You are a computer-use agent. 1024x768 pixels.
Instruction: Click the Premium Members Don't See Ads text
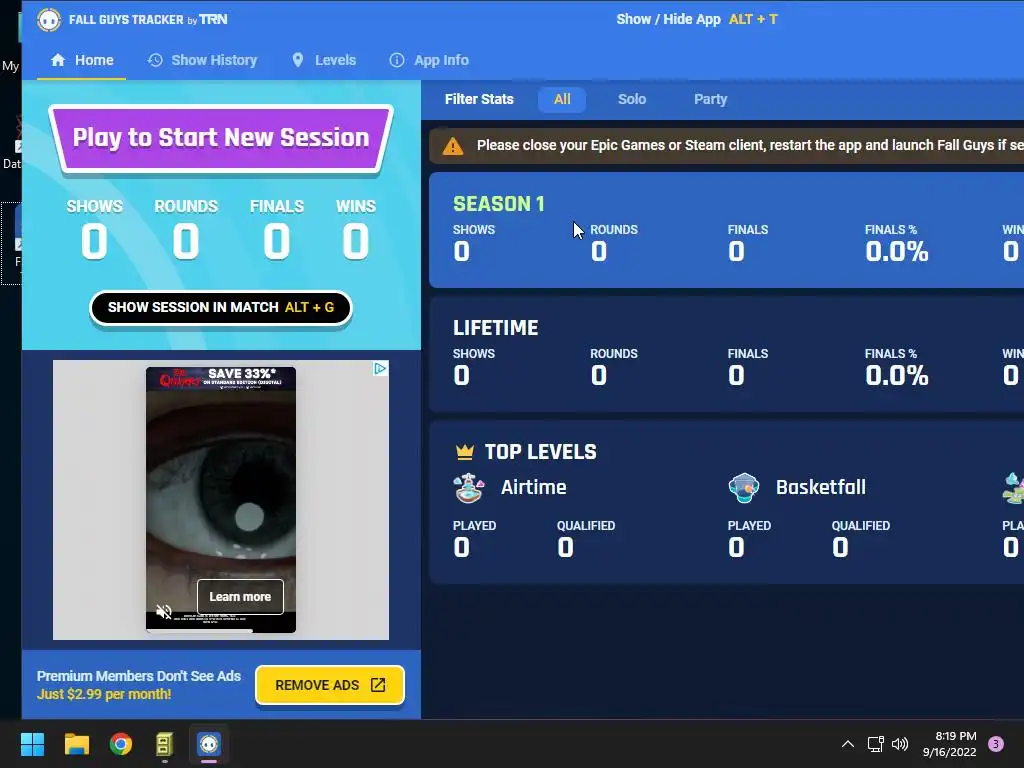[x=138, y=676]
